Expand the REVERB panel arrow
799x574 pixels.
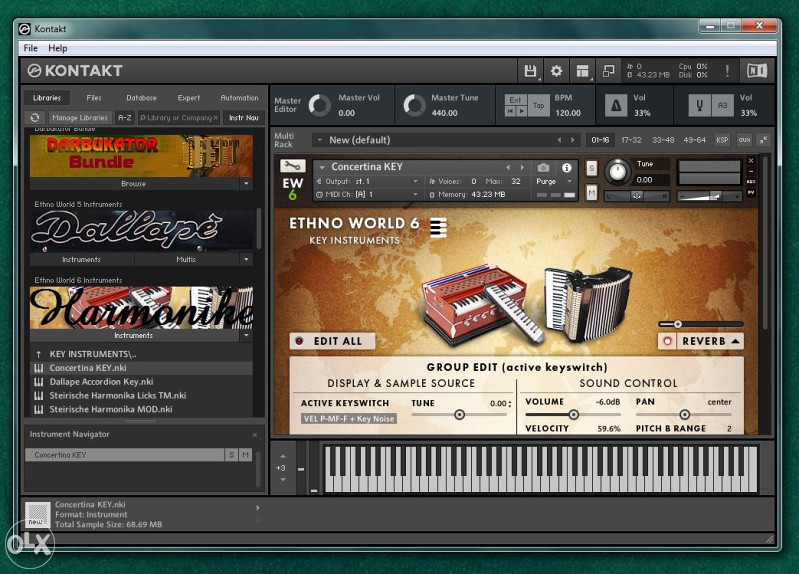point(735,341)
